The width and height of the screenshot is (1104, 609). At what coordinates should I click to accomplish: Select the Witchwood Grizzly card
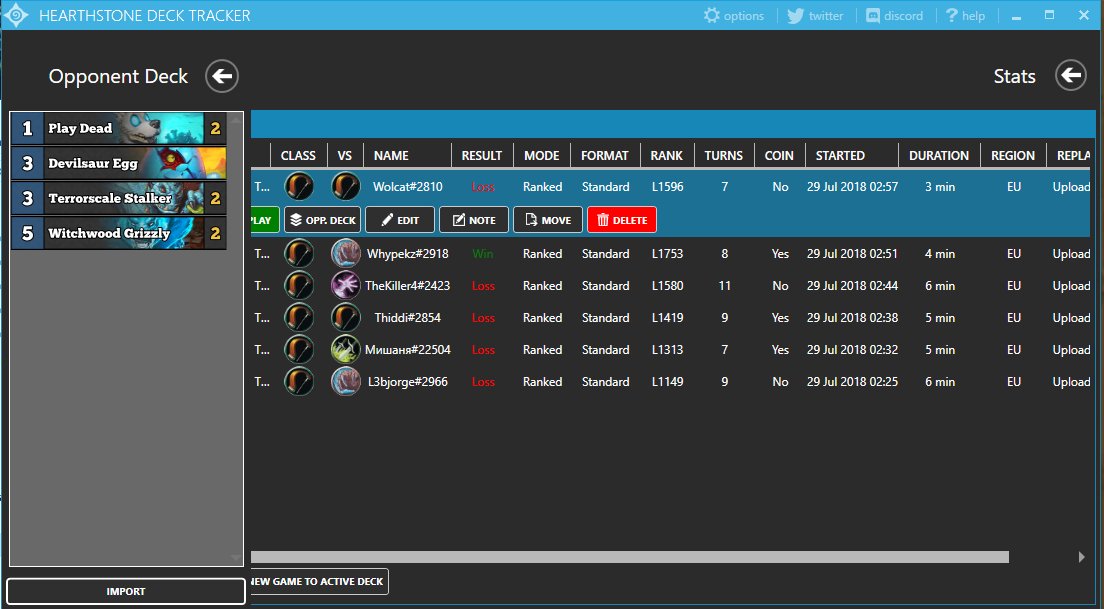click(x=118, y=233)
